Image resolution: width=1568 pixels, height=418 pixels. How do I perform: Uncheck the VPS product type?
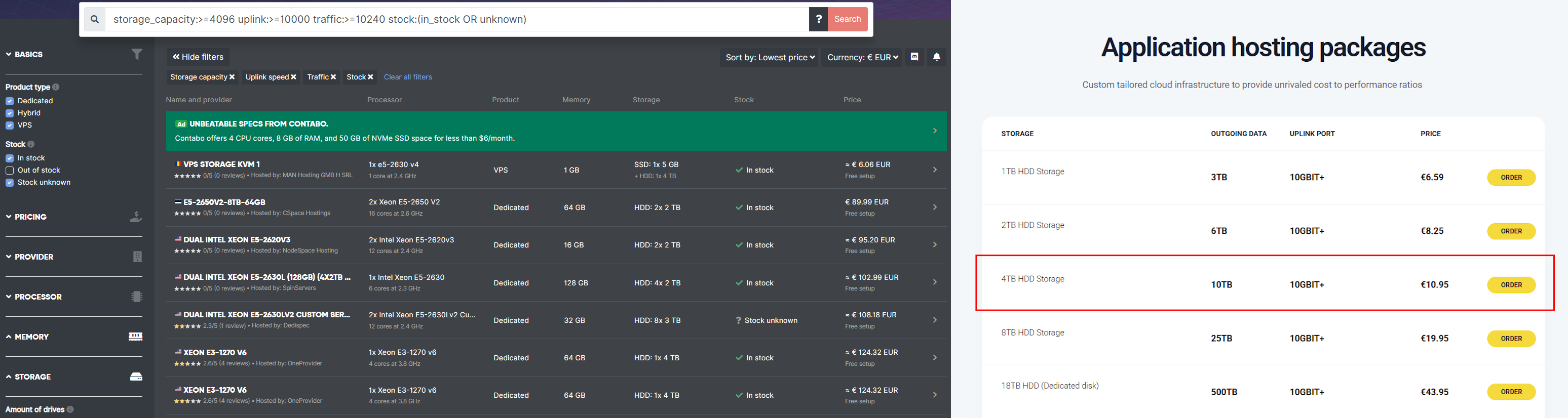[10, 126]
